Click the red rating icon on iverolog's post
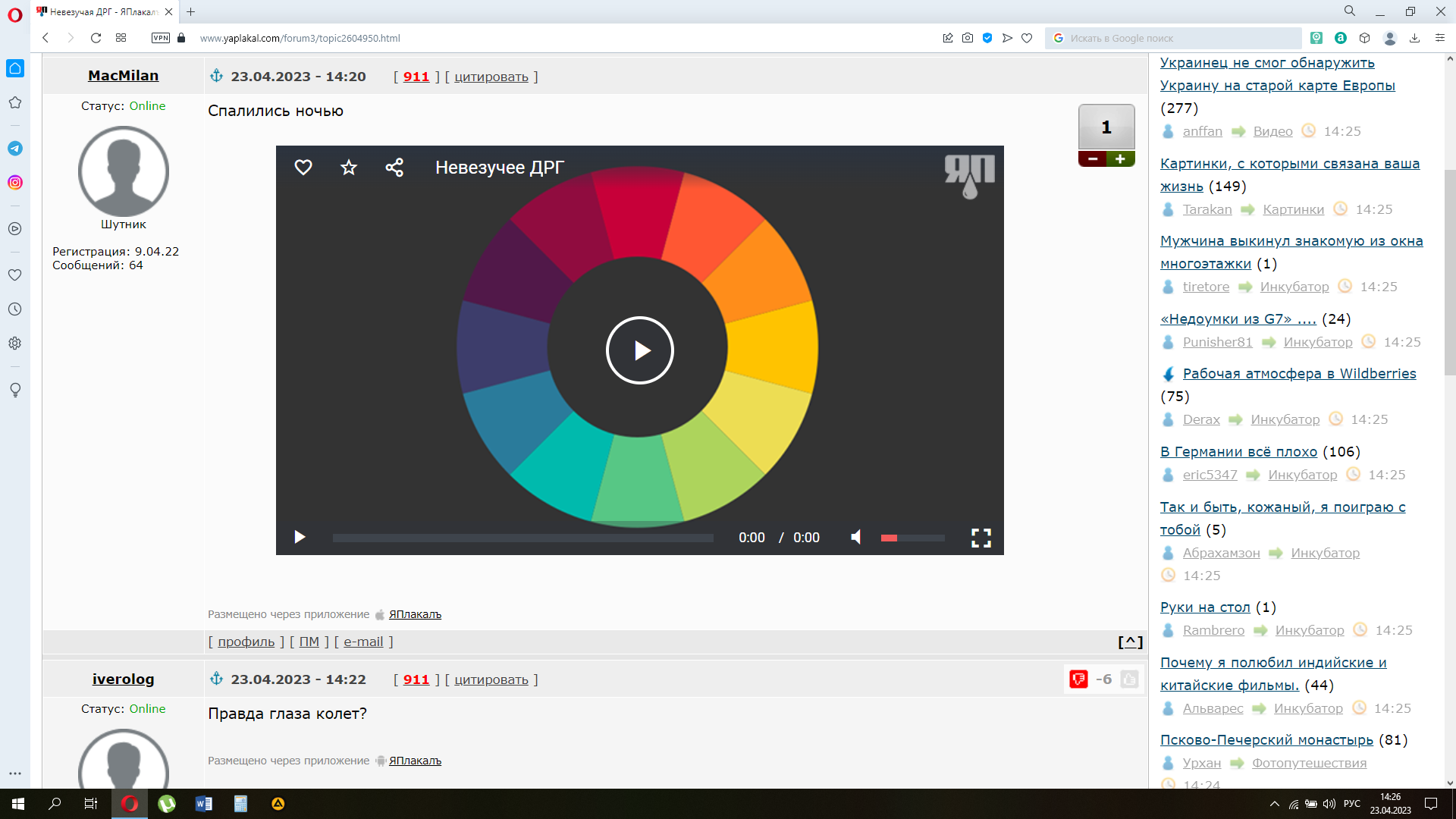 [x=1078, y=679]
